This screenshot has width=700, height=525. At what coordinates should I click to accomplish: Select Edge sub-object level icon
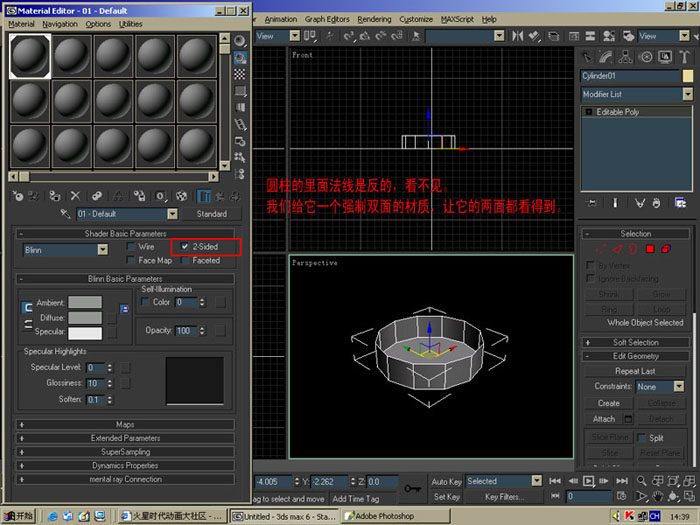(x=617, y=249)
